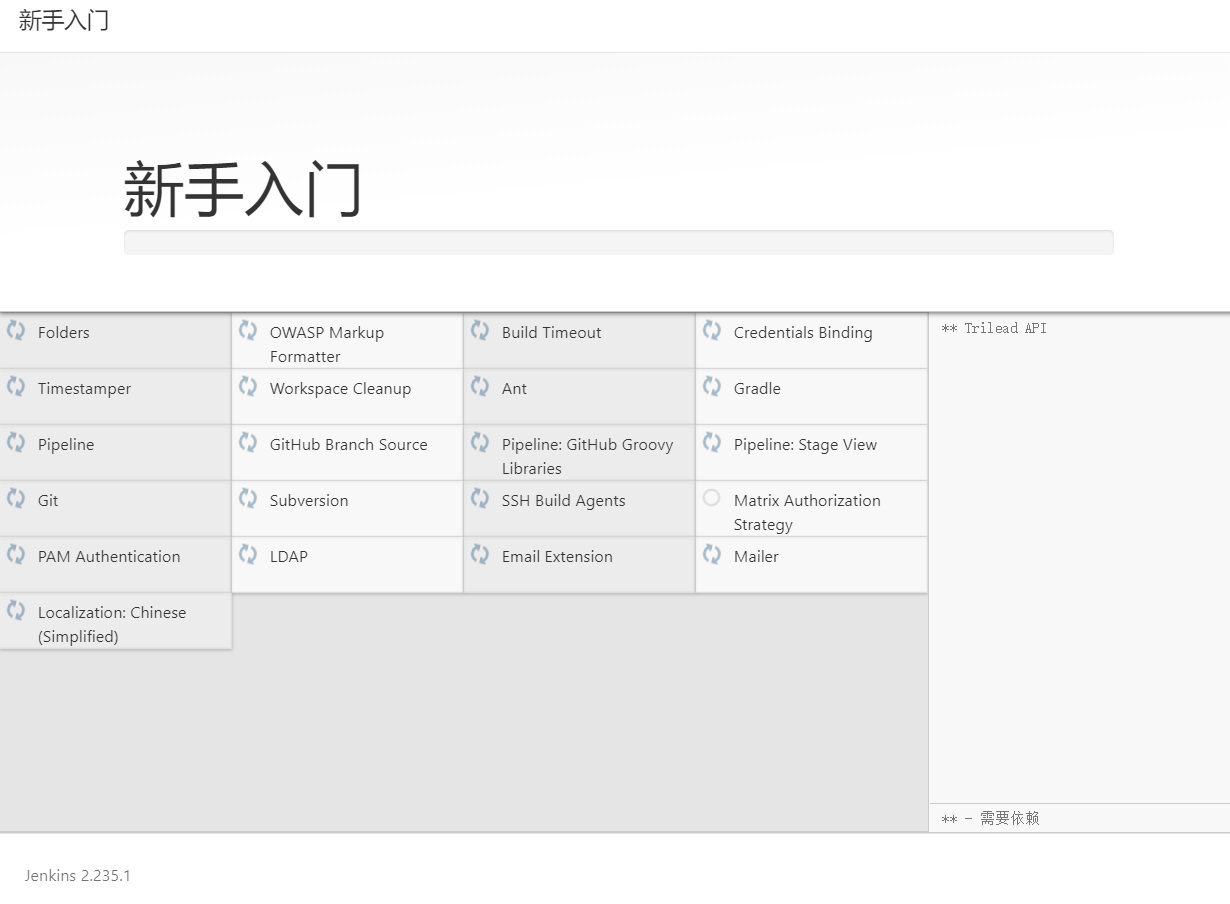Click the pending circle icon beside Matrix Authorization Strategy
Screen dimensions: 1230x904
click(x=711, y=498)
